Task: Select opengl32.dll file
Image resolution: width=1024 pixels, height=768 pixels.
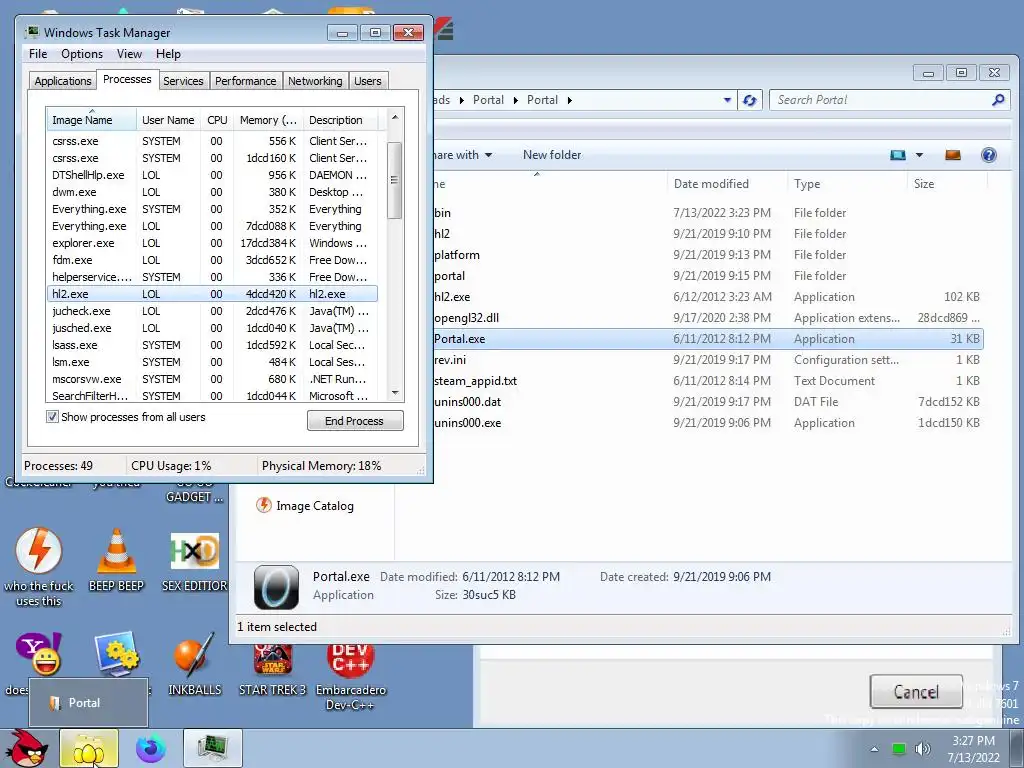Action: (708, 318)
